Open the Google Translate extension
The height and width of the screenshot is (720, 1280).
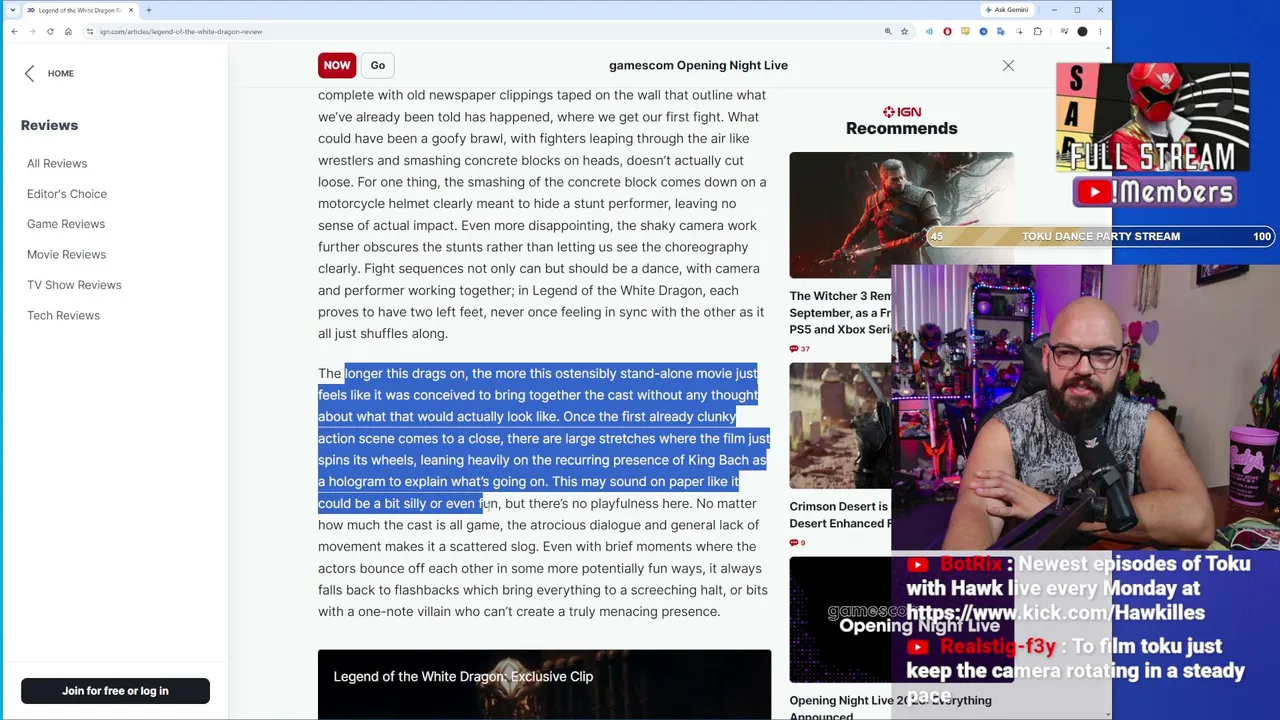[x=1001, y=32]
